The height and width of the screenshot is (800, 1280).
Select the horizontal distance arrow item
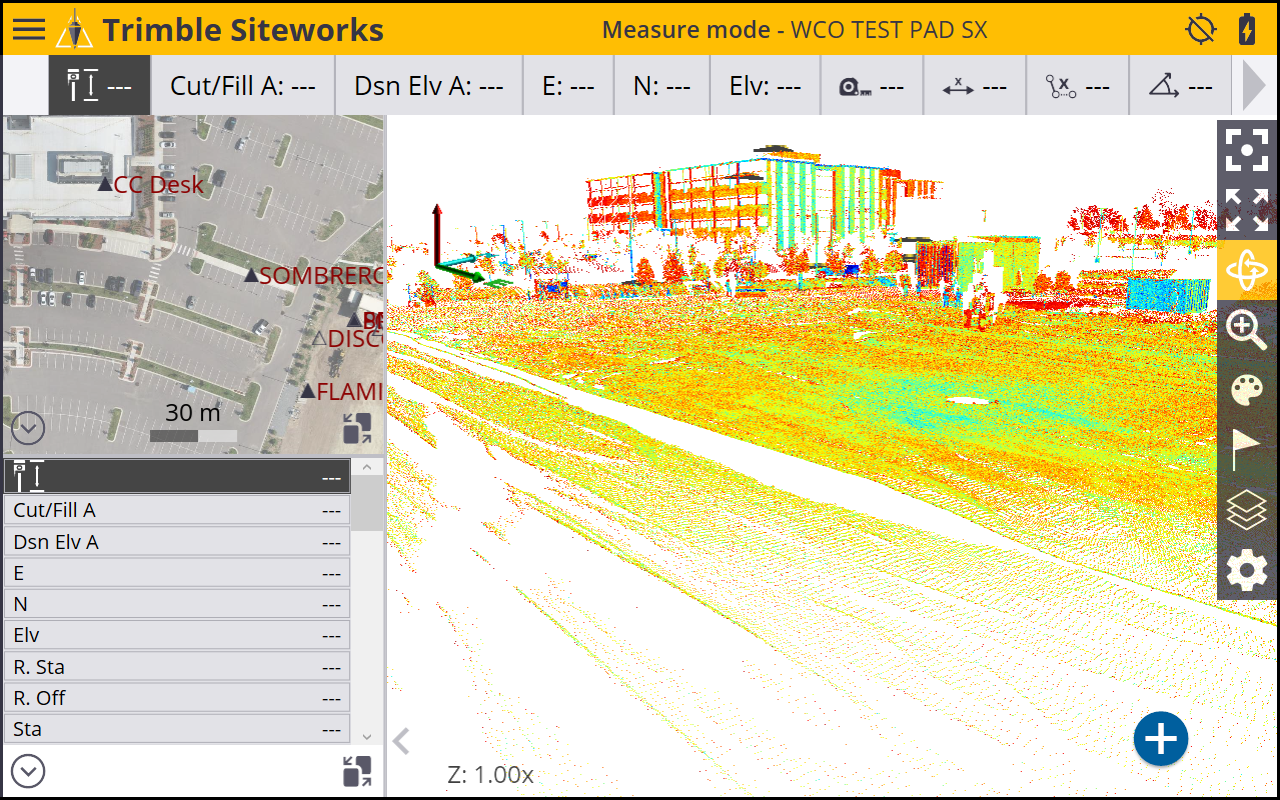coord(974,85)
